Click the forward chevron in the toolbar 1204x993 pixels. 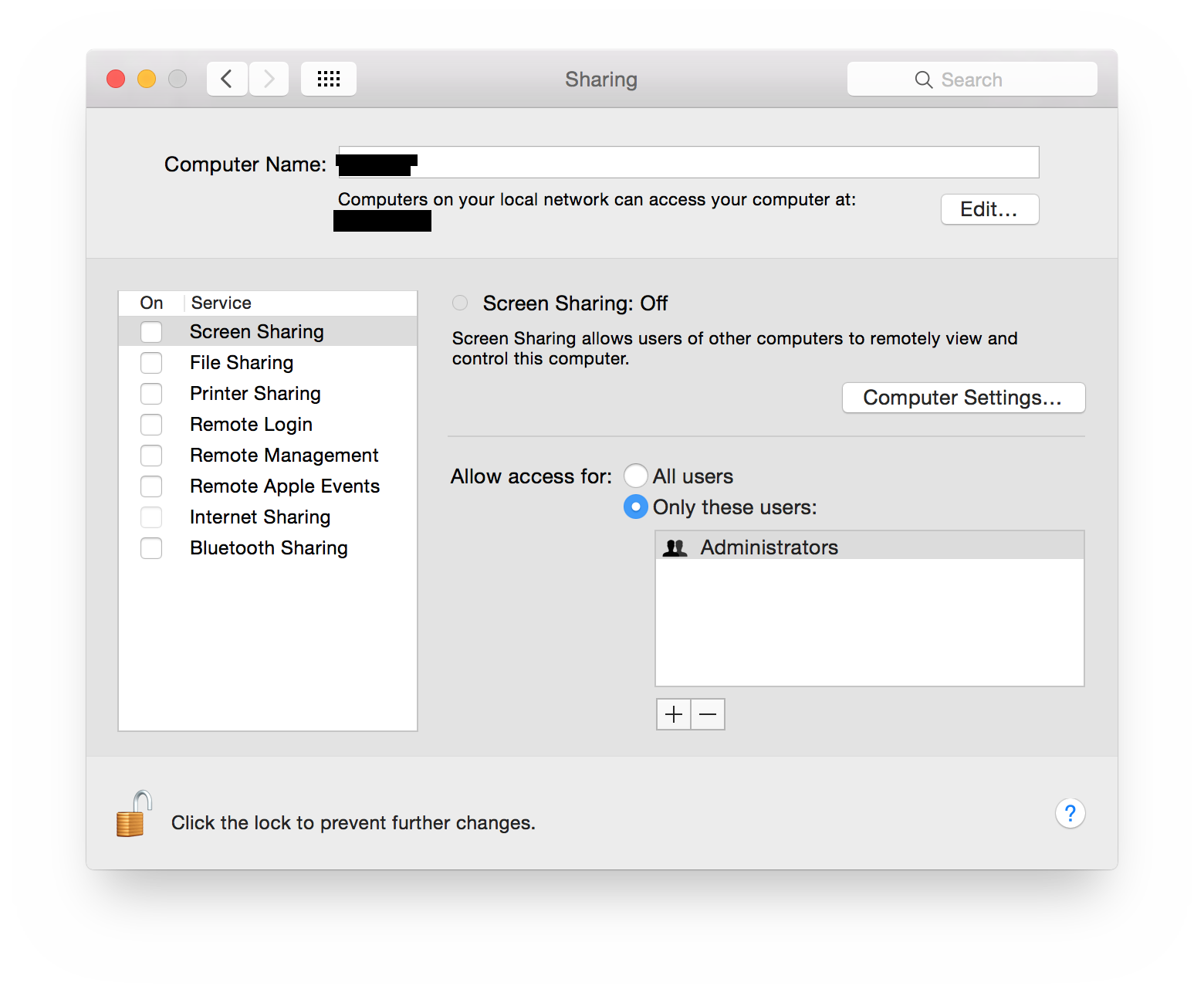tap(269, 79)
